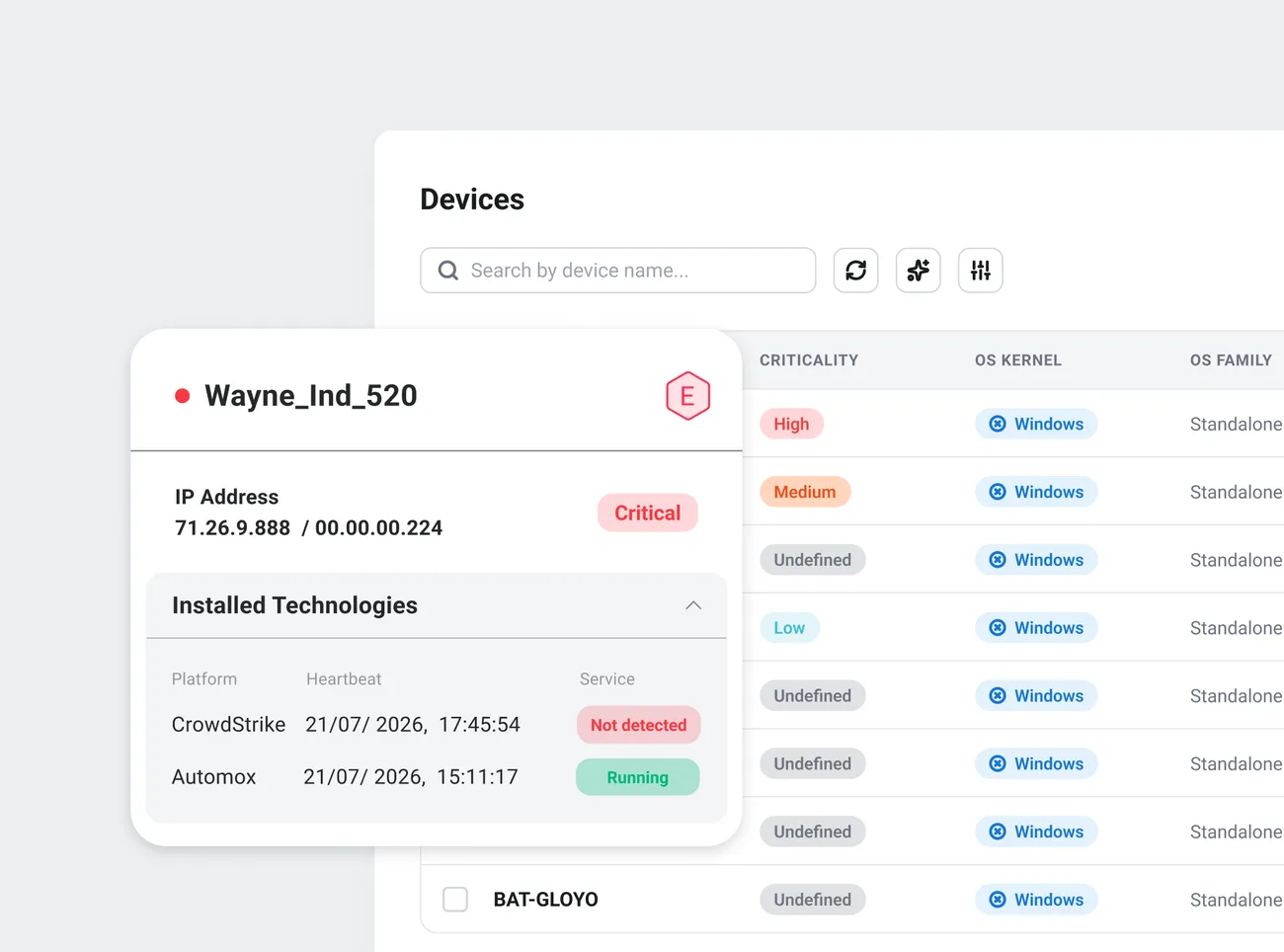The height and width of the screenshot is (952, 1284).
Task: Click the Undefined tag in BAT-GLOYO row
Action: tap(813, 900)
